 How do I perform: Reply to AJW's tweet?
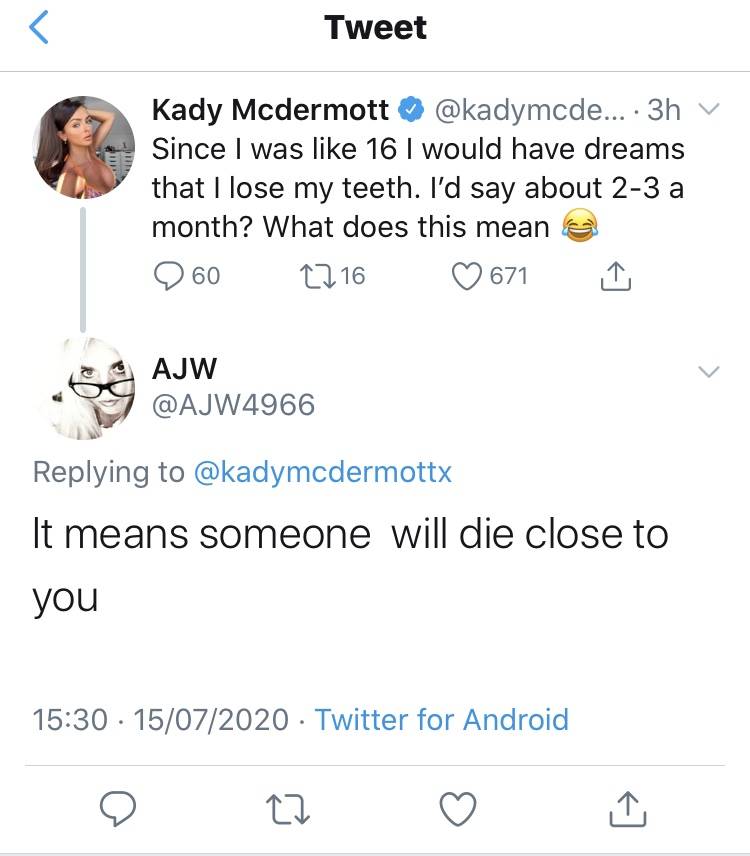(117, 809)
